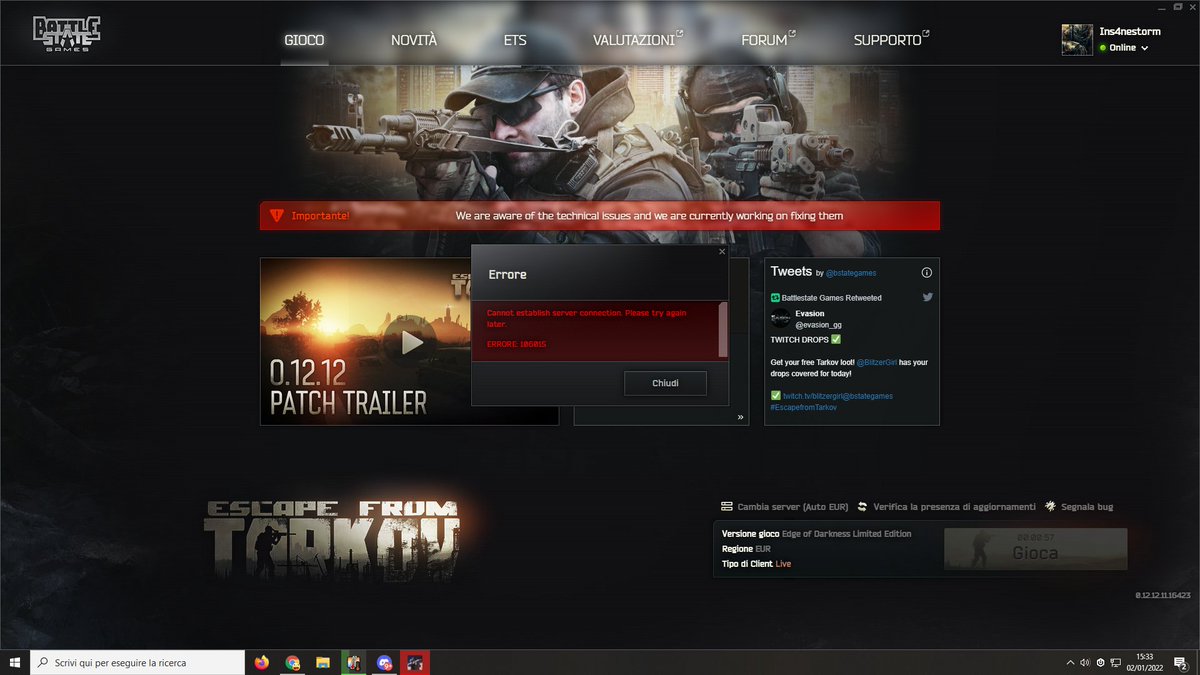Screen dimensions: 1200x675
Task: Open Firefox from the taskbar
Action: pyautogui.click(x=262, y=662)
